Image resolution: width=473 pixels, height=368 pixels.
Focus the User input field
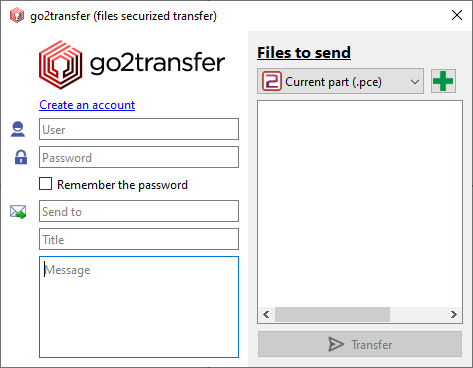click(139, 129)
